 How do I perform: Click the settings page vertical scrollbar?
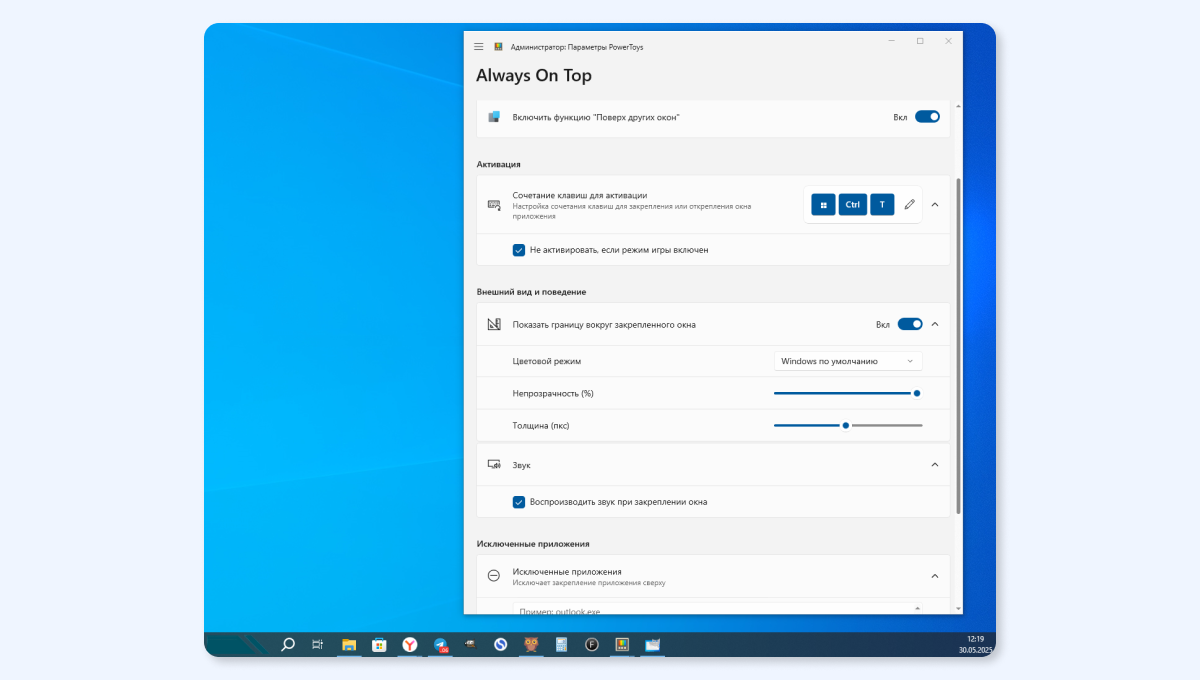click(959, 347)
